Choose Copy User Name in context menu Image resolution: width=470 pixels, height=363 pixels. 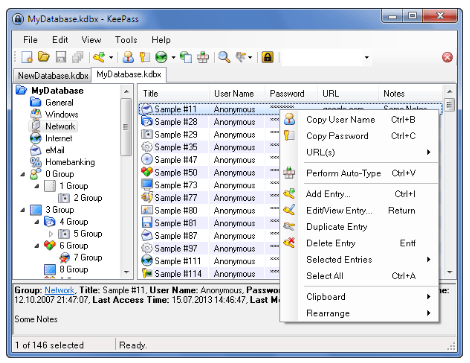coord(360,120)
